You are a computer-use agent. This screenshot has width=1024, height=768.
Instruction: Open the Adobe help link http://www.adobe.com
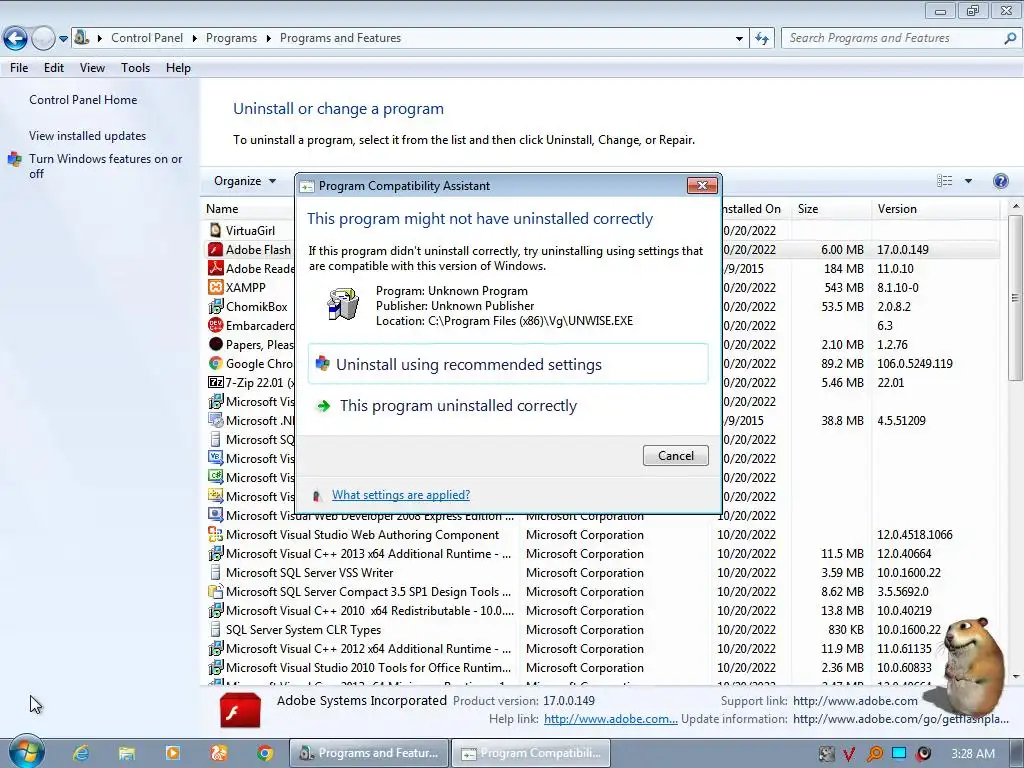[x=610, y=718]
